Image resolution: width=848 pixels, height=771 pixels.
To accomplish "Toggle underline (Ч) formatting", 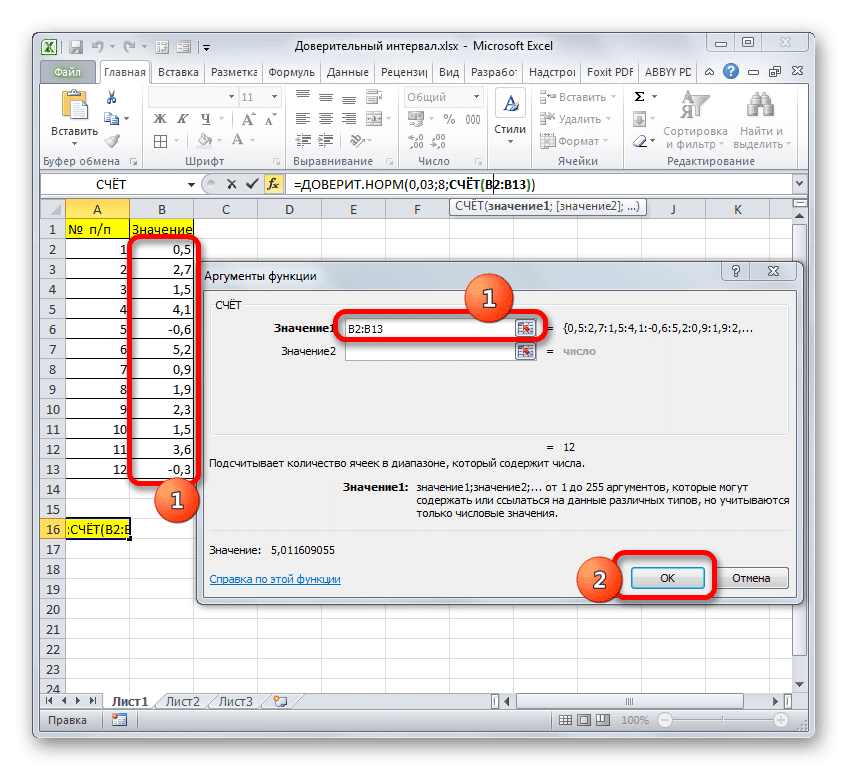I will 206,118.
